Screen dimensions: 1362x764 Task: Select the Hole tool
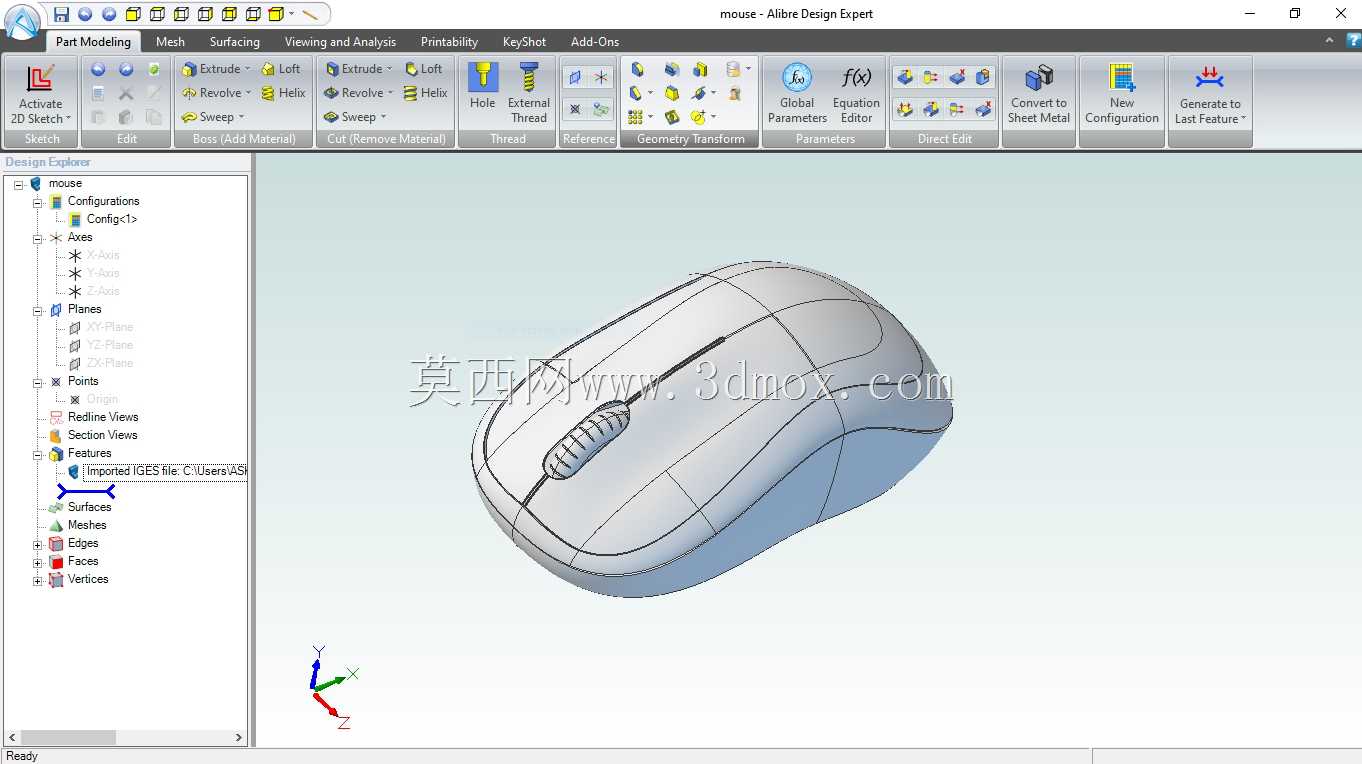(483, 87)
